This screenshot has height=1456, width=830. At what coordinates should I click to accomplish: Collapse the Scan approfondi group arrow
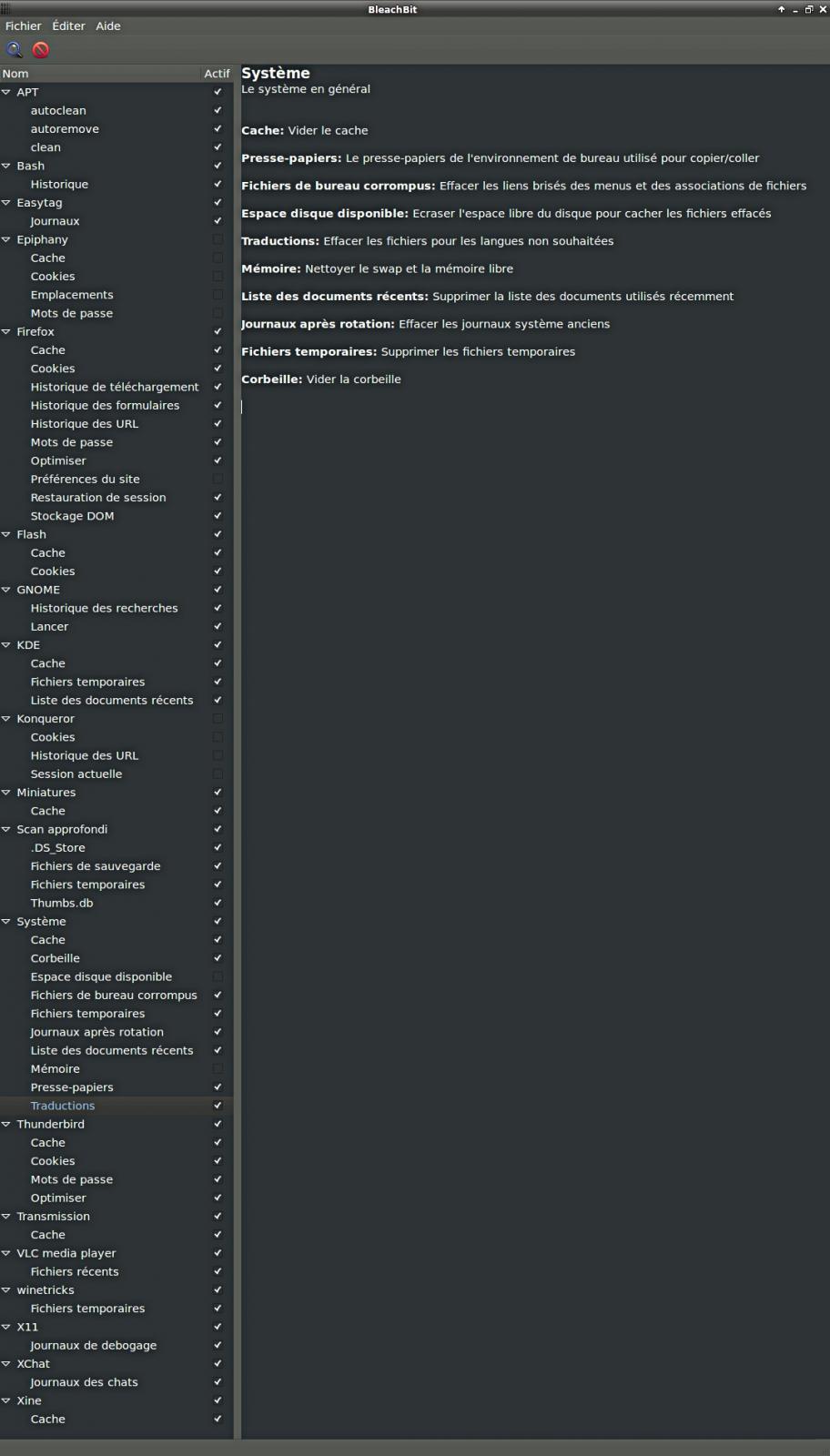tap(6, 829)
